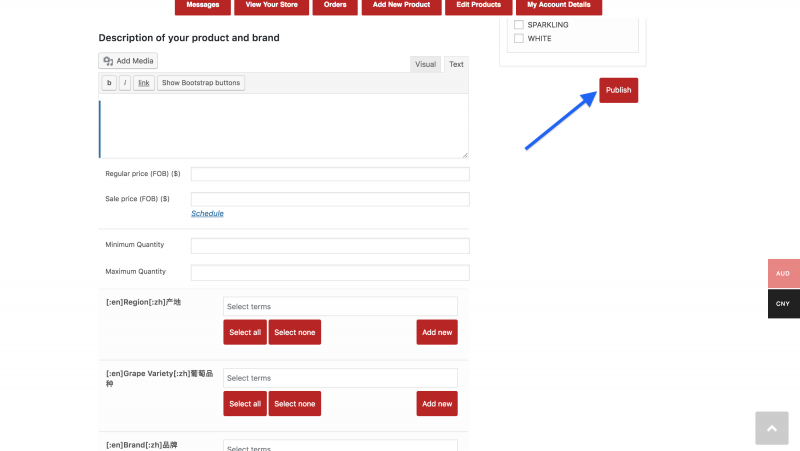The image size is (800, 451).
Task: Click the Maximum Quantity input
Action: point(330,272)
